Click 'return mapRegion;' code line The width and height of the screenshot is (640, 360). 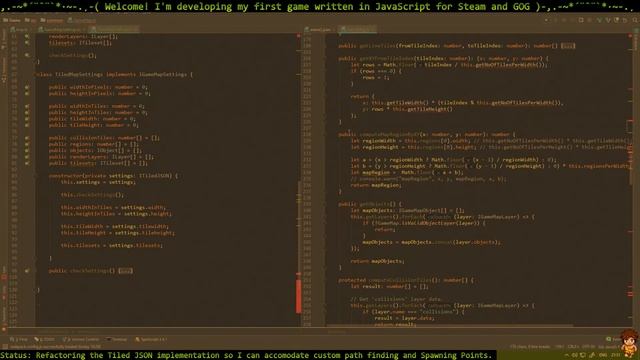tap(376, 185)
